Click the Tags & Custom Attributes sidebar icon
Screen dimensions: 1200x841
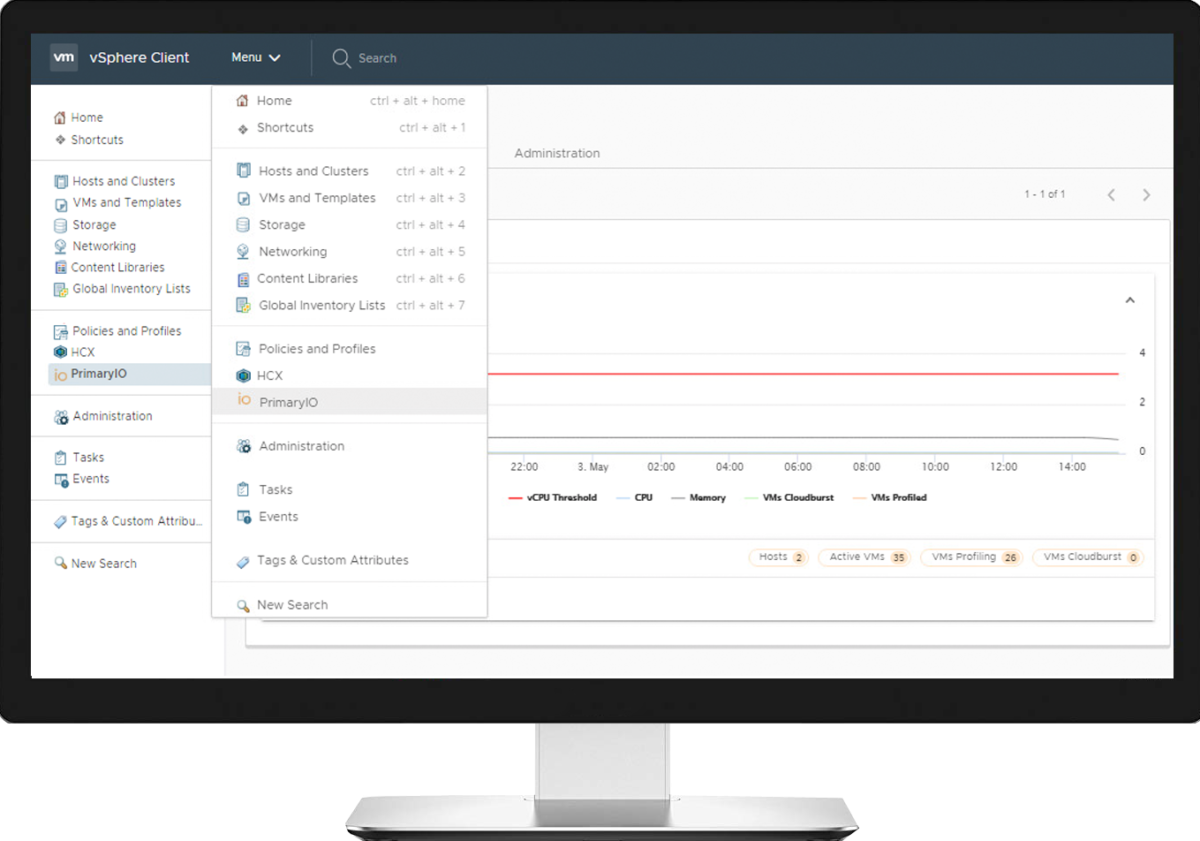(x=61, y=522)
